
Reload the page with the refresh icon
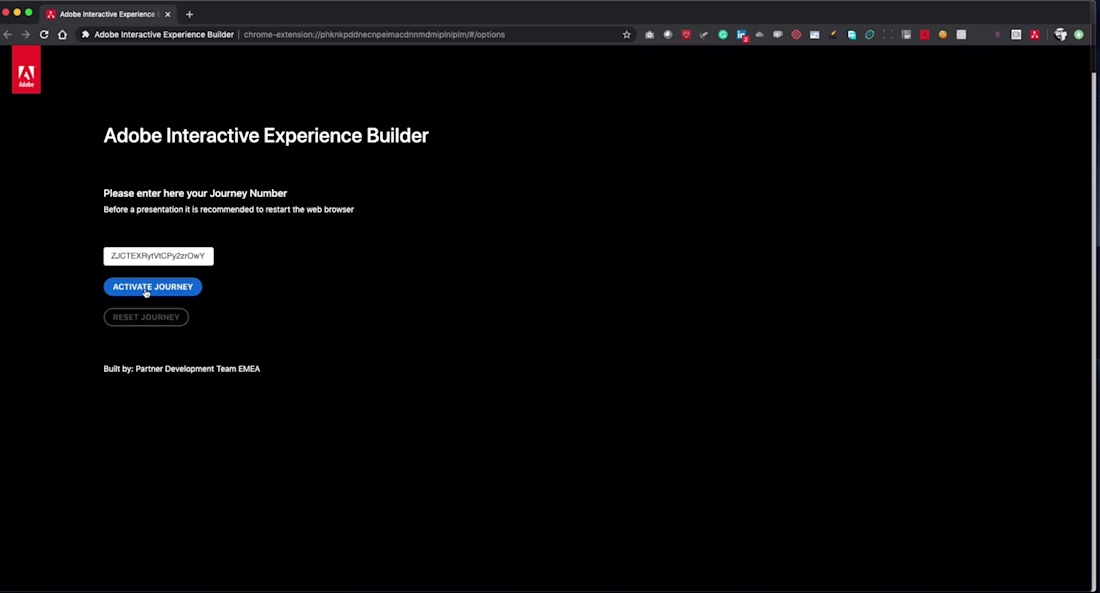point(43,34)
